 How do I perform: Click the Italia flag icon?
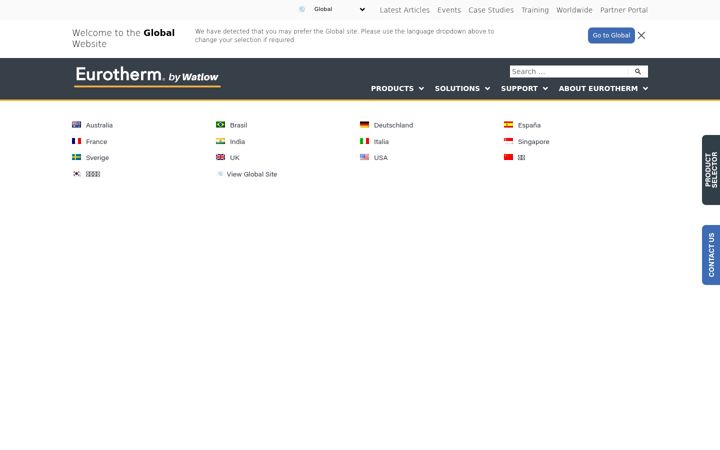point(364,141)
